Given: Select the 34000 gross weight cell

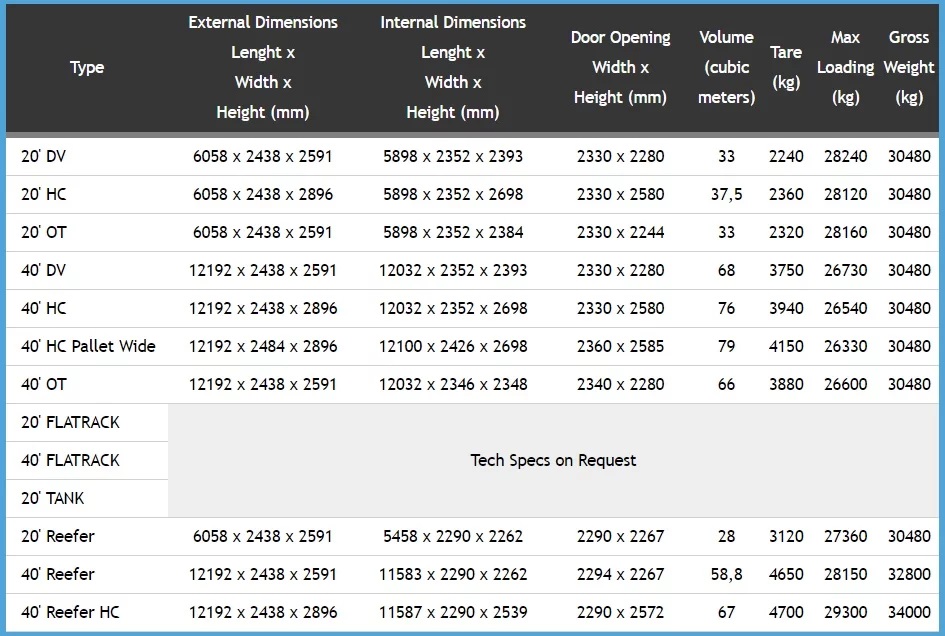Looking at the screenshot, I should coord(909,612).
